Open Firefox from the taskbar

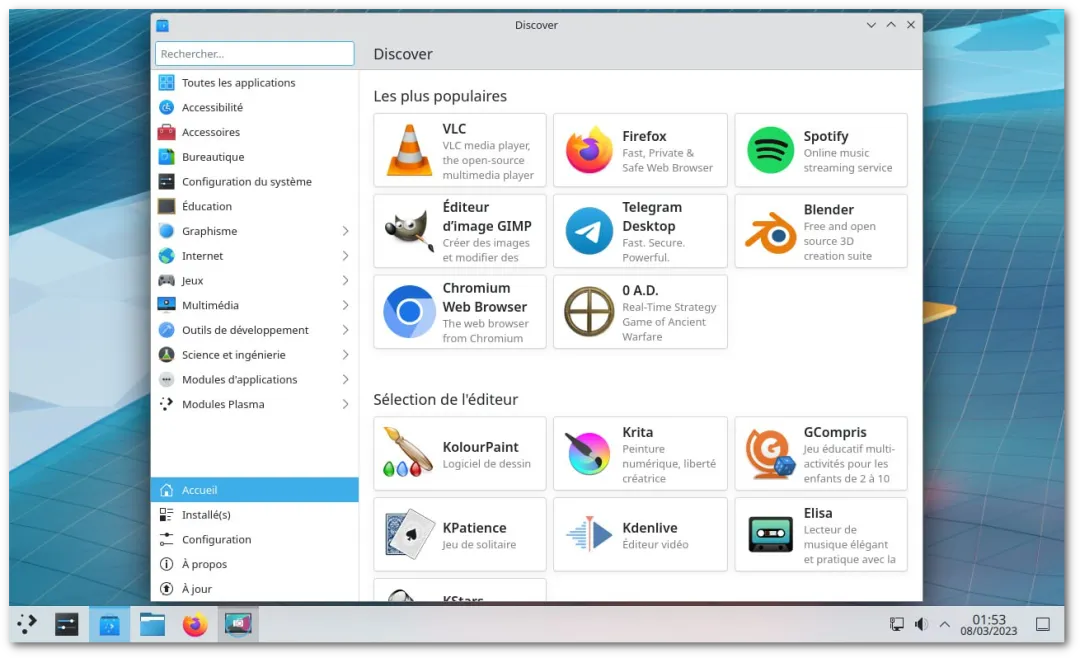coord(195,625)
